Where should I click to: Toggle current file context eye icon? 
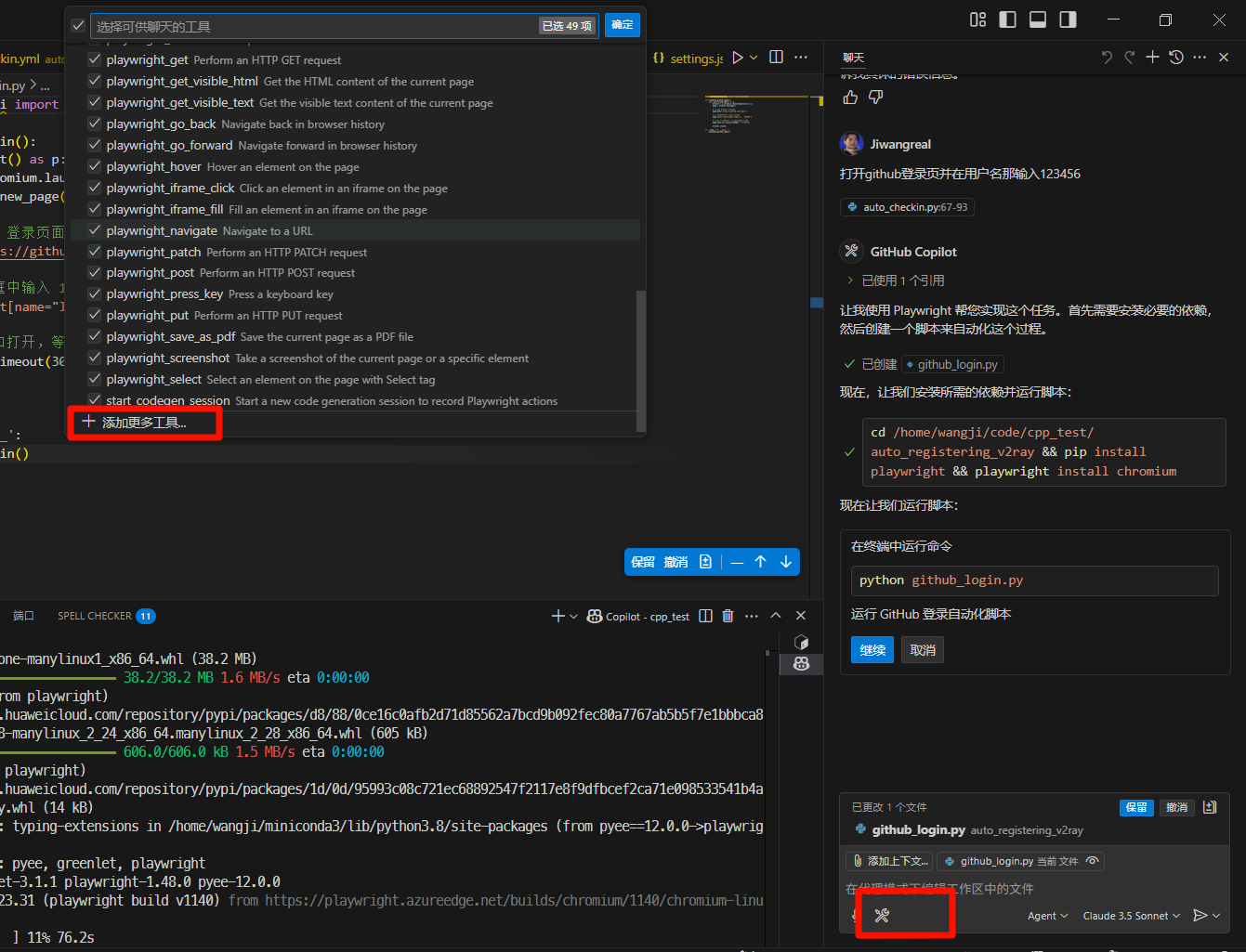(1093, 861)
